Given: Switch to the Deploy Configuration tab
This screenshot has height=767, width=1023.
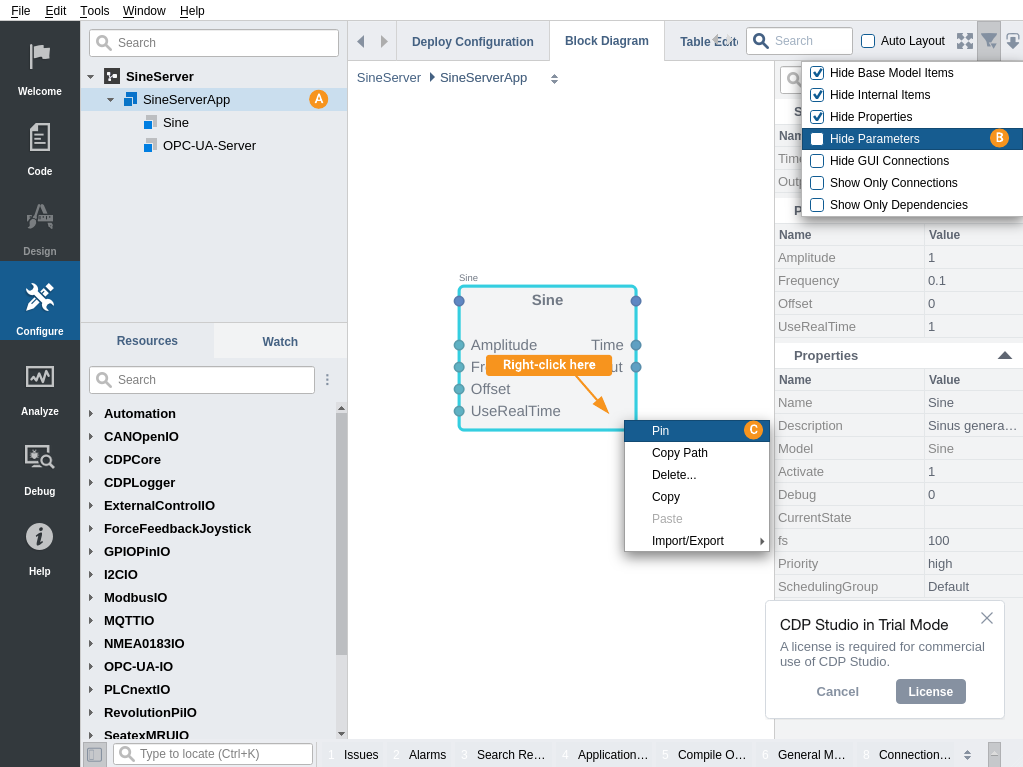Looking at the screenshot, I should pyautogui.click(x=472, y=42).
